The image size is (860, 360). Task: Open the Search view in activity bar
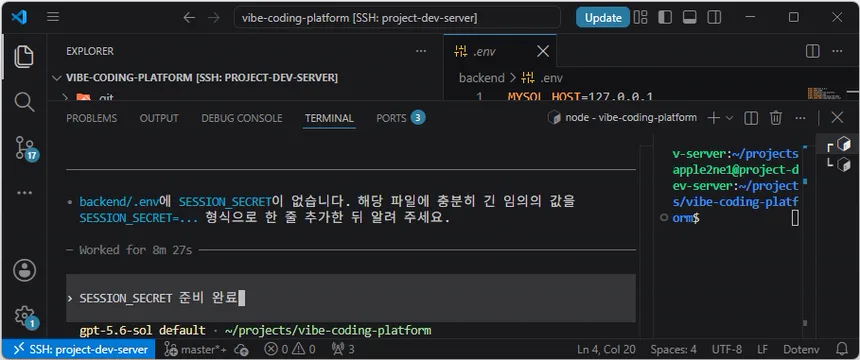coord(24,102)
